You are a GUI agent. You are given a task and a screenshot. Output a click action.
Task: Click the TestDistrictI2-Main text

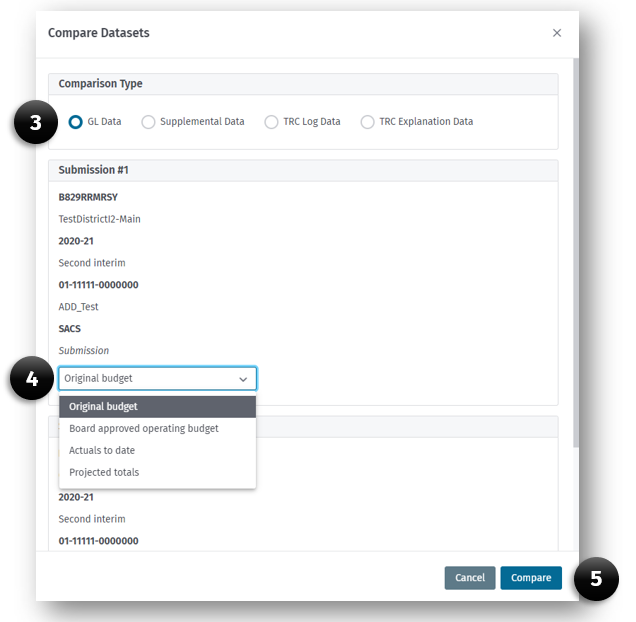[x=99, y=219]
